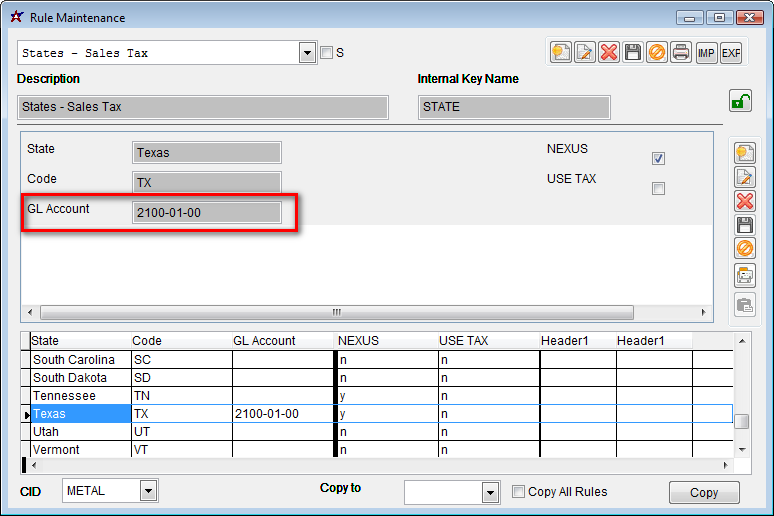Print the rule using the printer icon
Image resolution: width=774 pixels, height=516 pixels.
(x=681, y=52)
